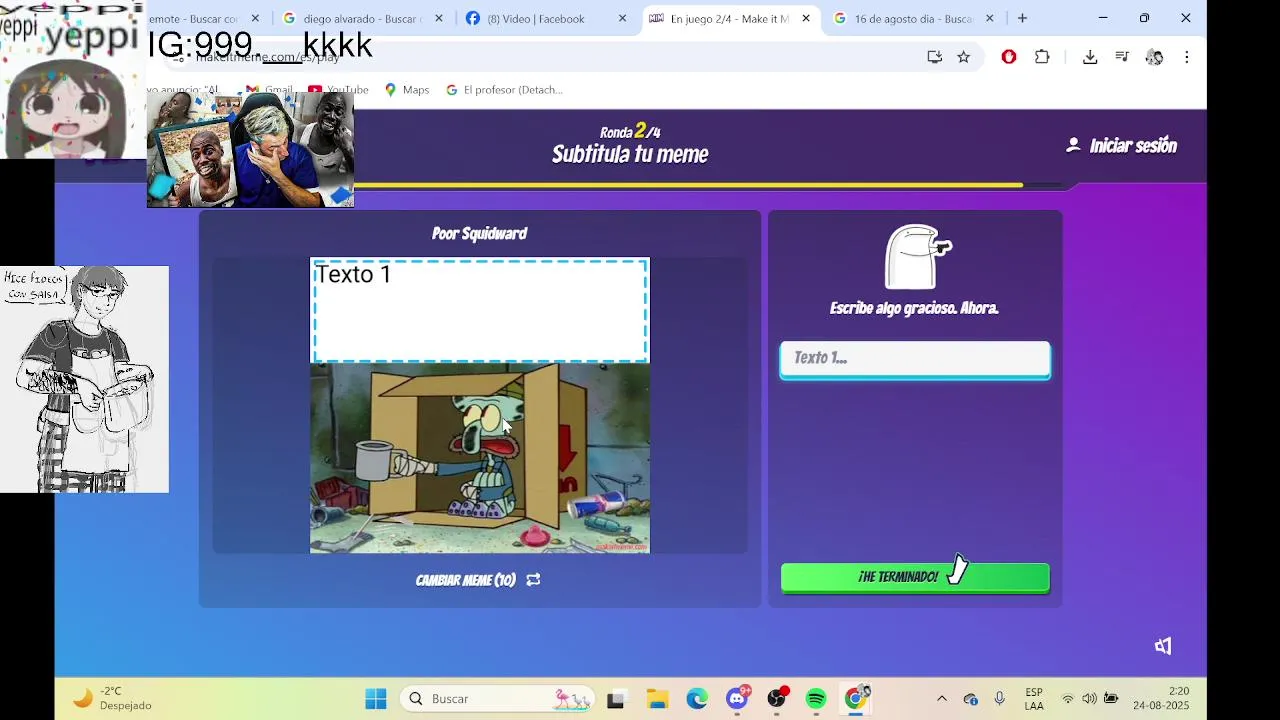Close the '16 de agosto dia' tab

pyautogui.click(x=990, y=18)
